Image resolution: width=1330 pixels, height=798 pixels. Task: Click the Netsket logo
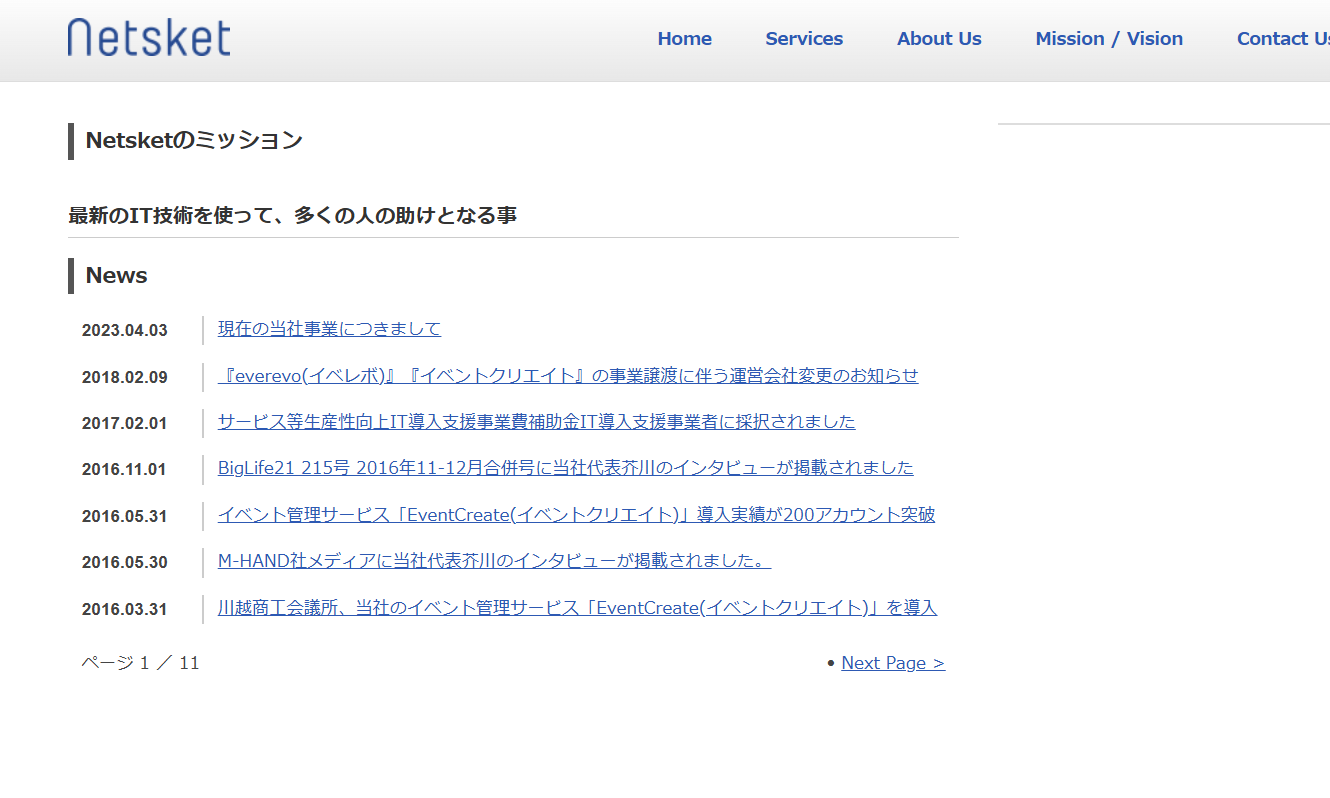point(148,37)
